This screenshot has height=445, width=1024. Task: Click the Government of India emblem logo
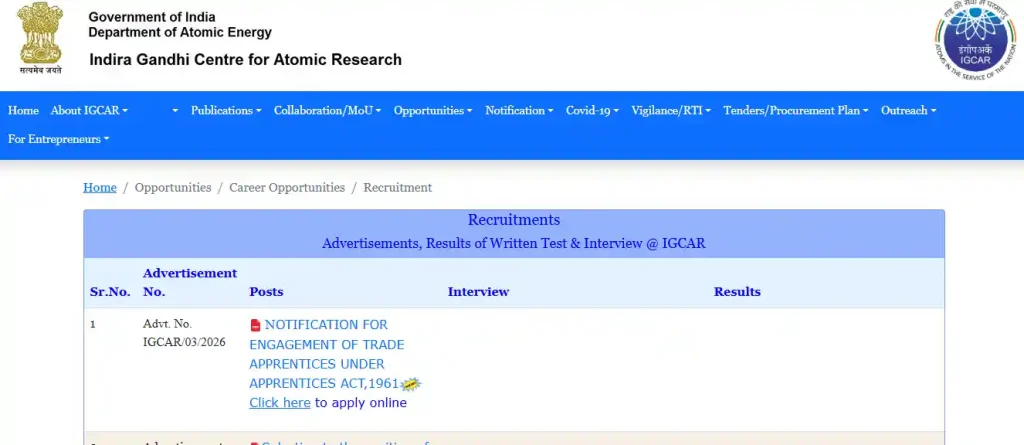[40, 39]
